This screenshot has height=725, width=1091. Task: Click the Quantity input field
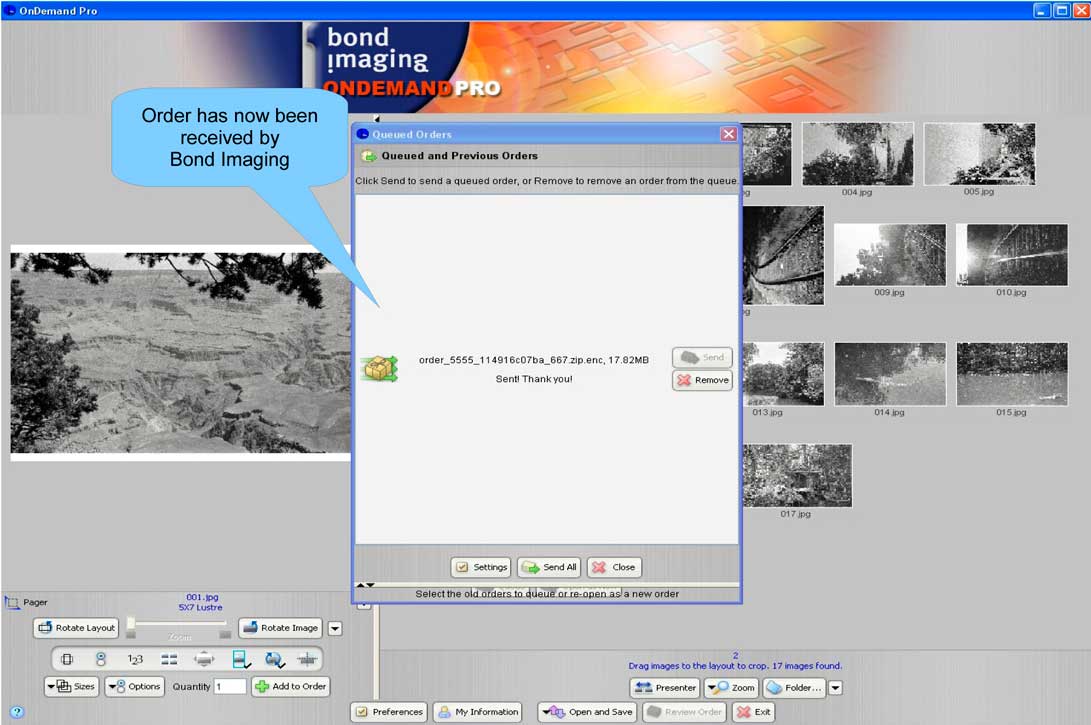[229, 686]
